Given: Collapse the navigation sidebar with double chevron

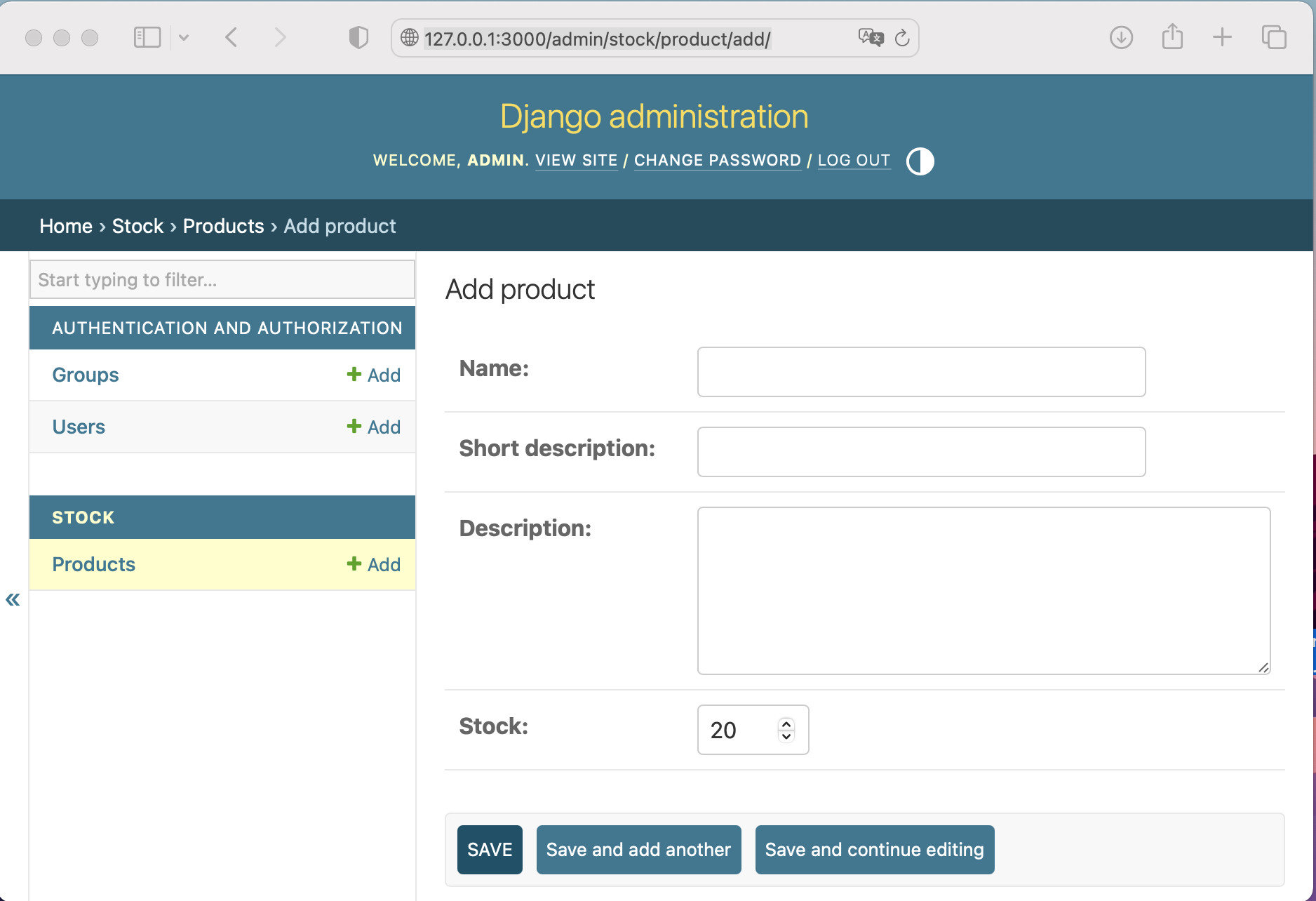Looking at the screenshot, I should 13,600.
